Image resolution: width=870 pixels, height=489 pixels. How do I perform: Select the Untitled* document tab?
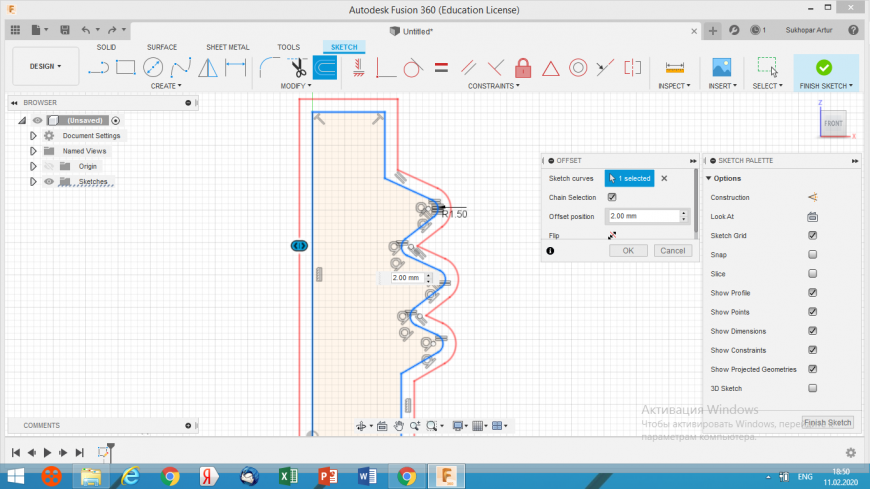click(x=411, y=32)
